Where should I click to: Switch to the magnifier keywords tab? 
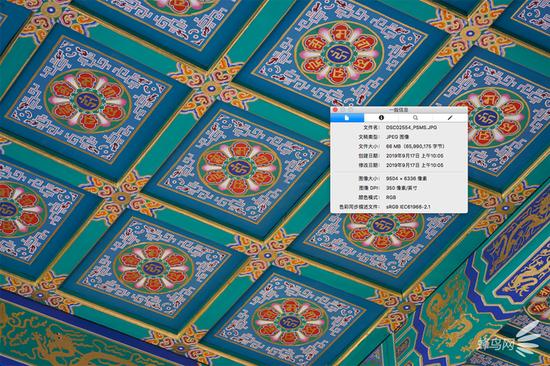pyautogui.click(x=415, y=118)
